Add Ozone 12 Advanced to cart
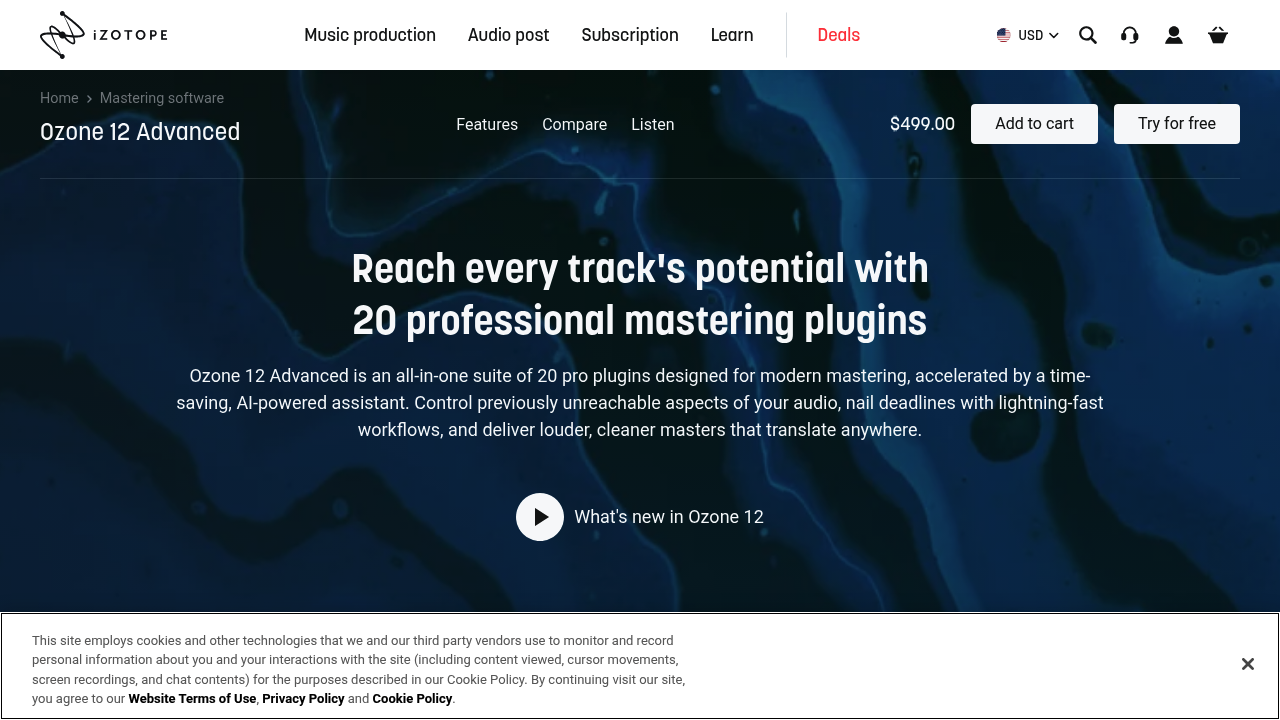Image resolution: width=1280 pixels, height=720 pixels. tap(1034, 124)
